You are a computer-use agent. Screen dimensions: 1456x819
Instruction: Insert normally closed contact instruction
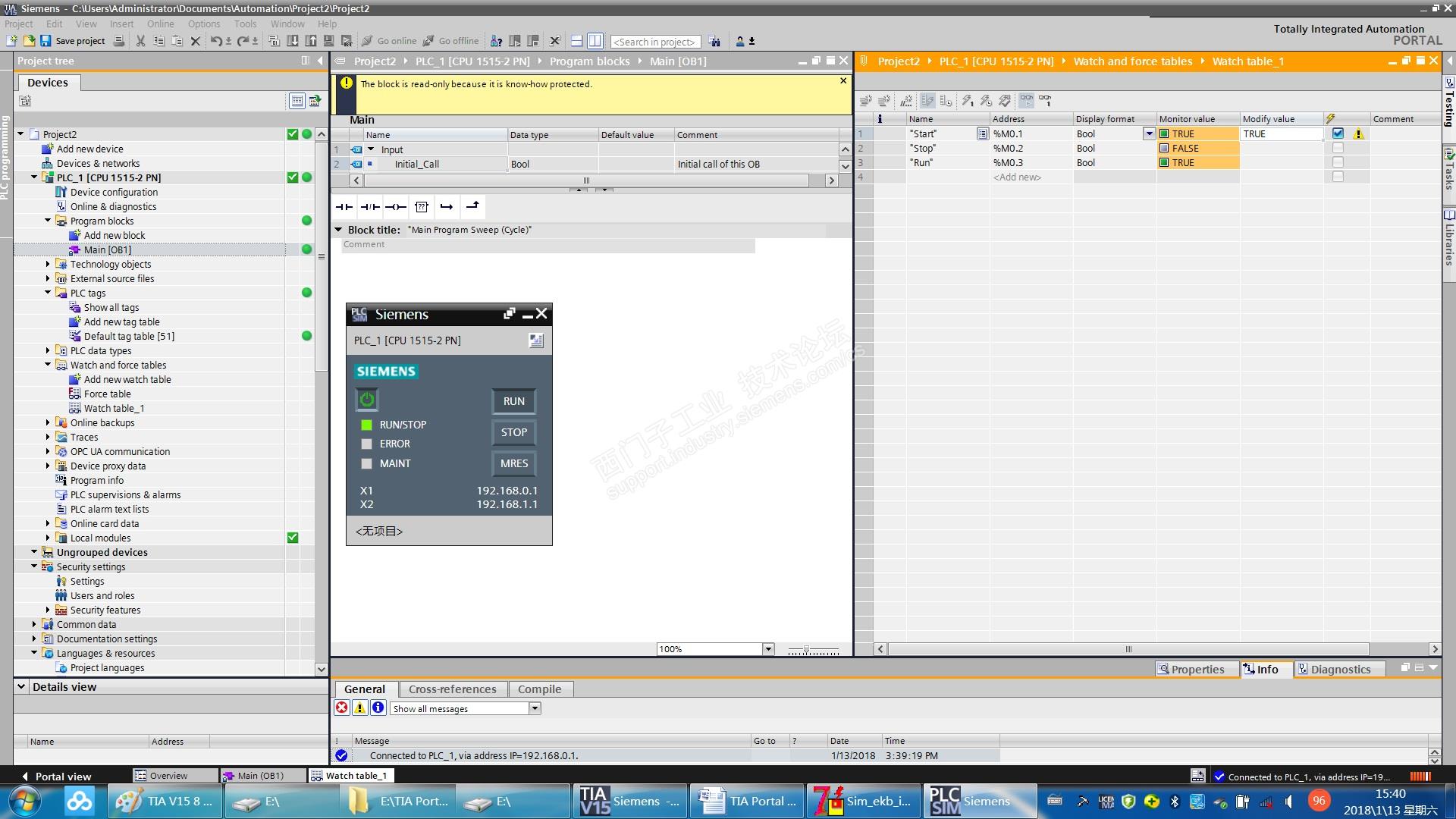370,206
